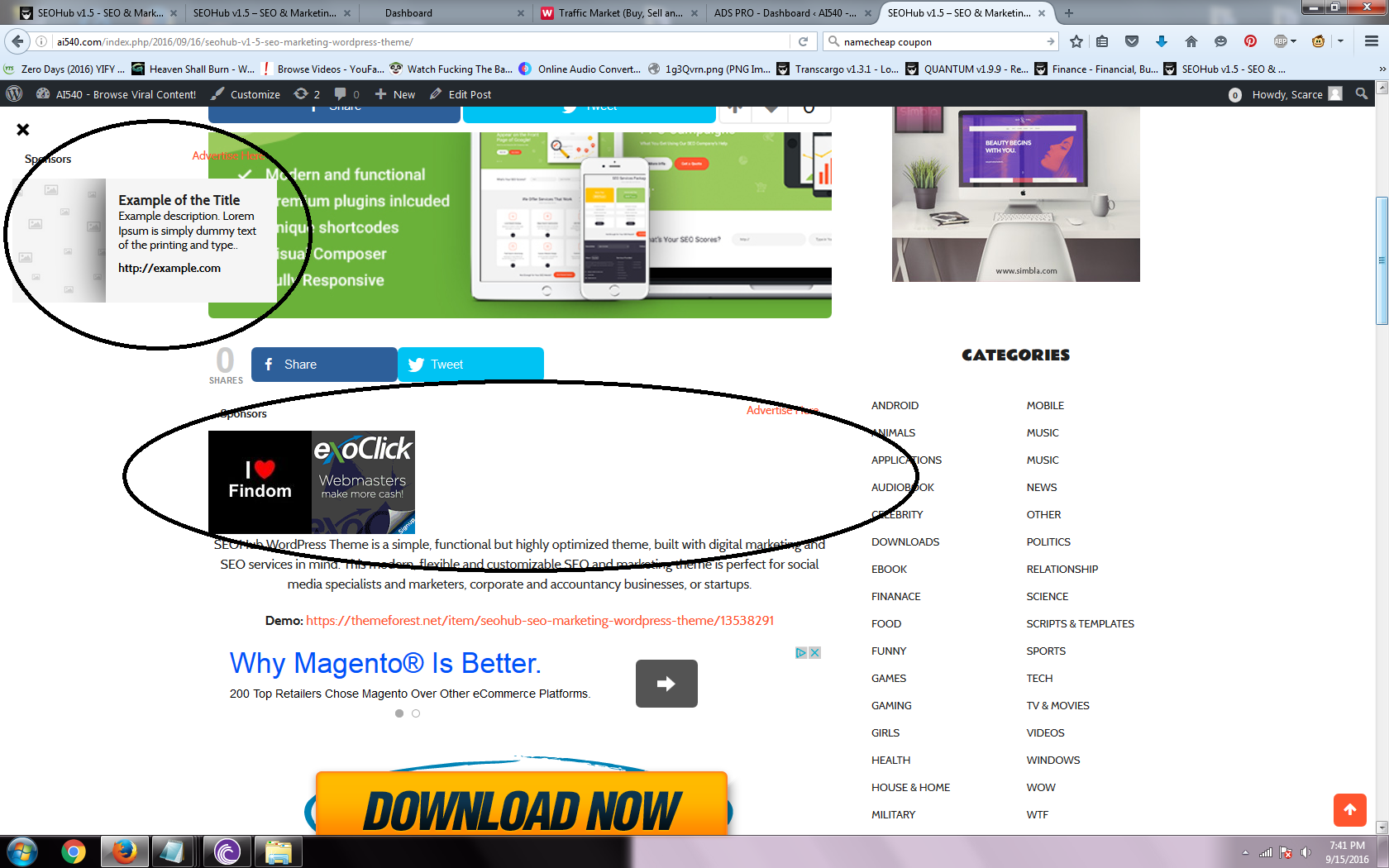Open Windows Explorer from the taskbar
This screenshot has height=868, width=1389.
[x=279, y=851]
